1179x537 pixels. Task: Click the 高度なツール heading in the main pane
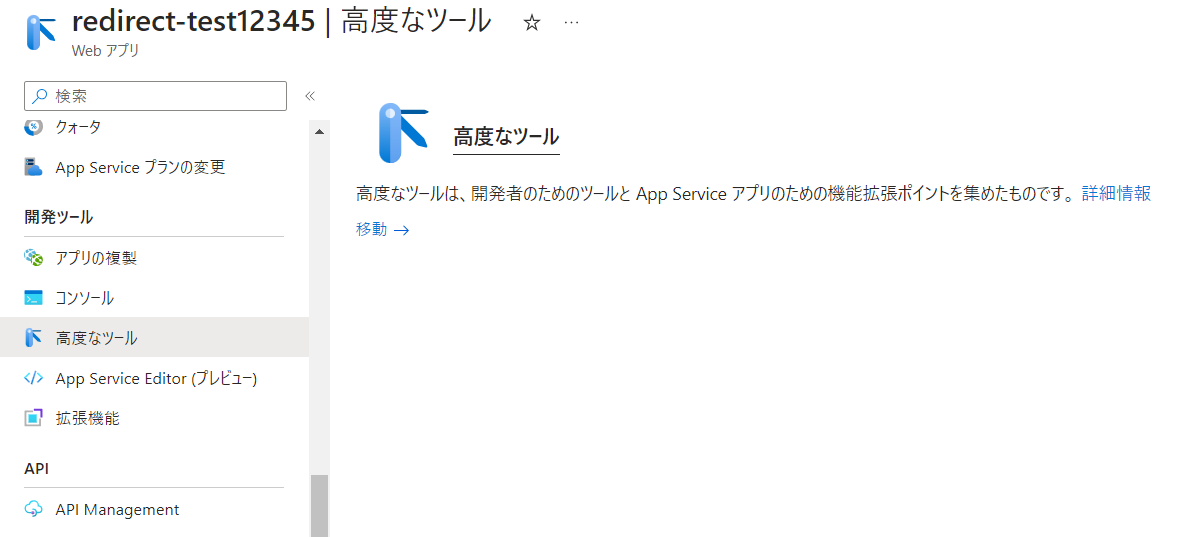click(x=506, y=137)
